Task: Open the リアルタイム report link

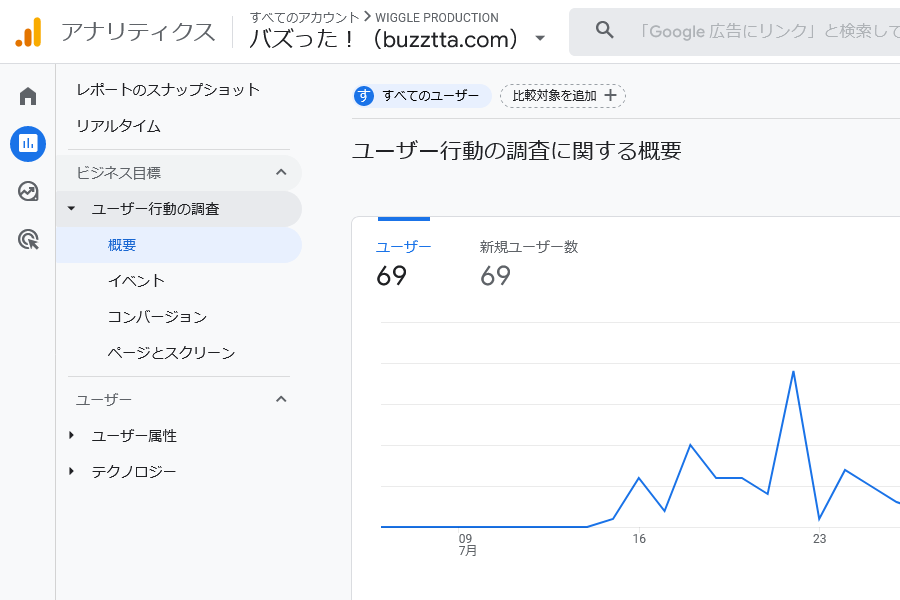Action: point(118,126)
